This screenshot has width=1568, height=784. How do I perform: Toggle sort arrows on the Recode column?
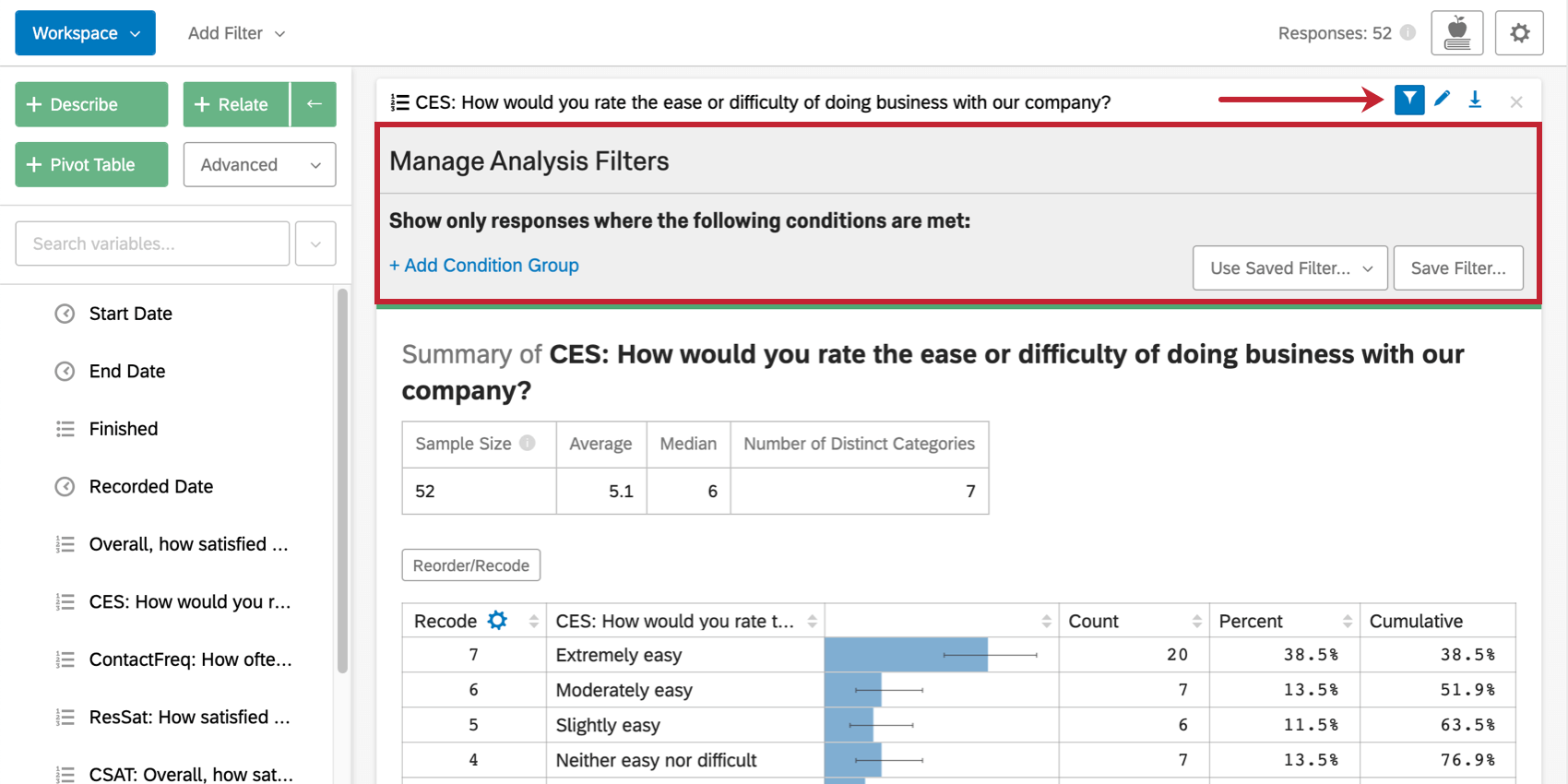click(533, 622)
